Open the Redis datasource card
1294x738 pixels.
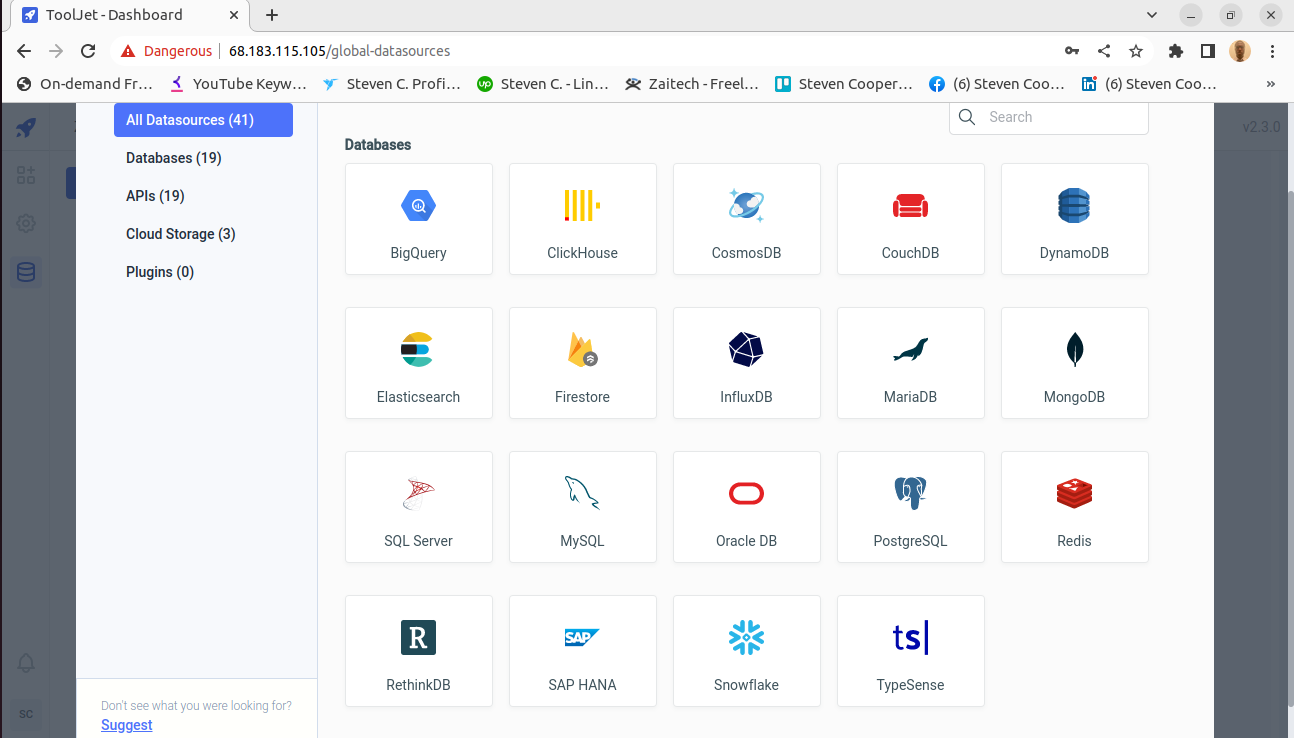[x=1075, y=507]
